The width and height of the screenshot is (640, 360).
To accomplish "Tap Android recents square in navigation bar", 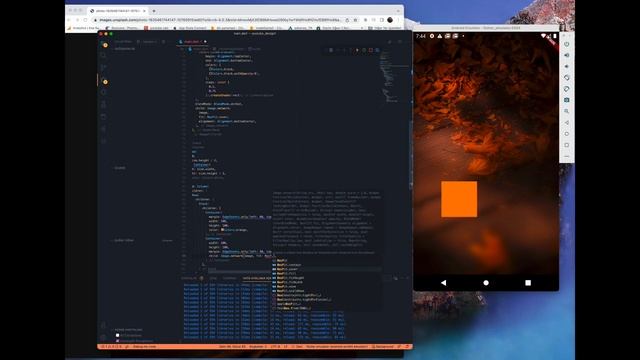I will (x=528, y=282).
